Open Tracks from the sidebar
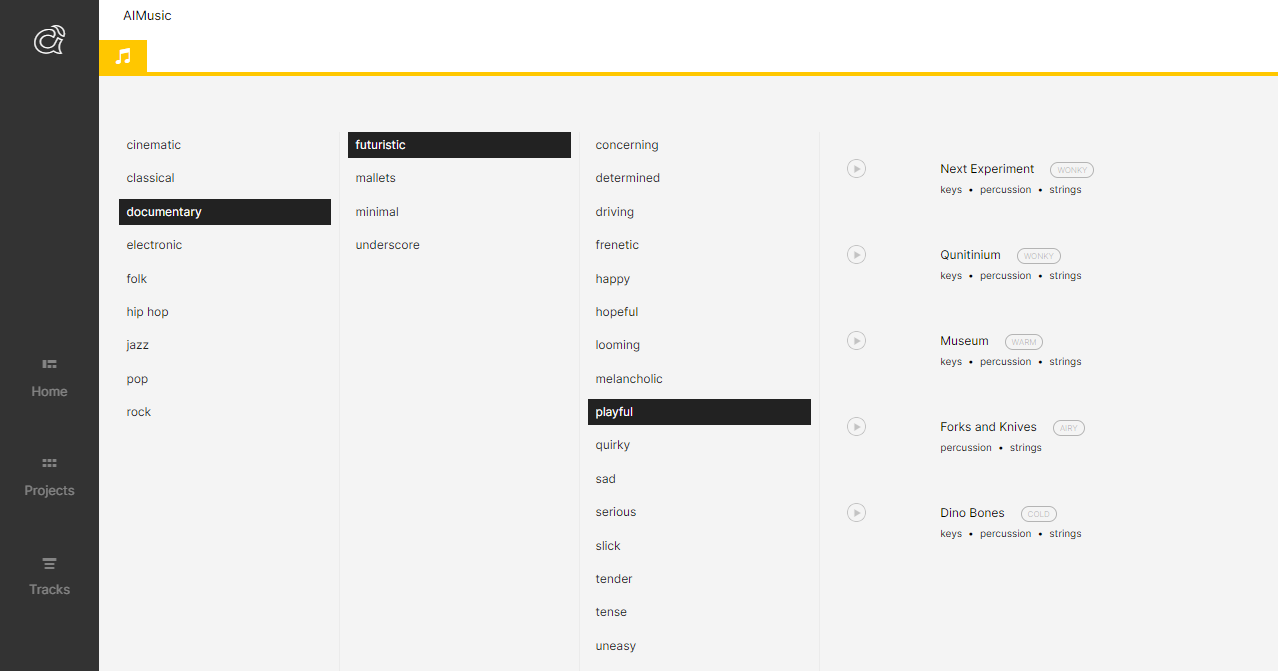1278x671 pixels. point(49,576)
